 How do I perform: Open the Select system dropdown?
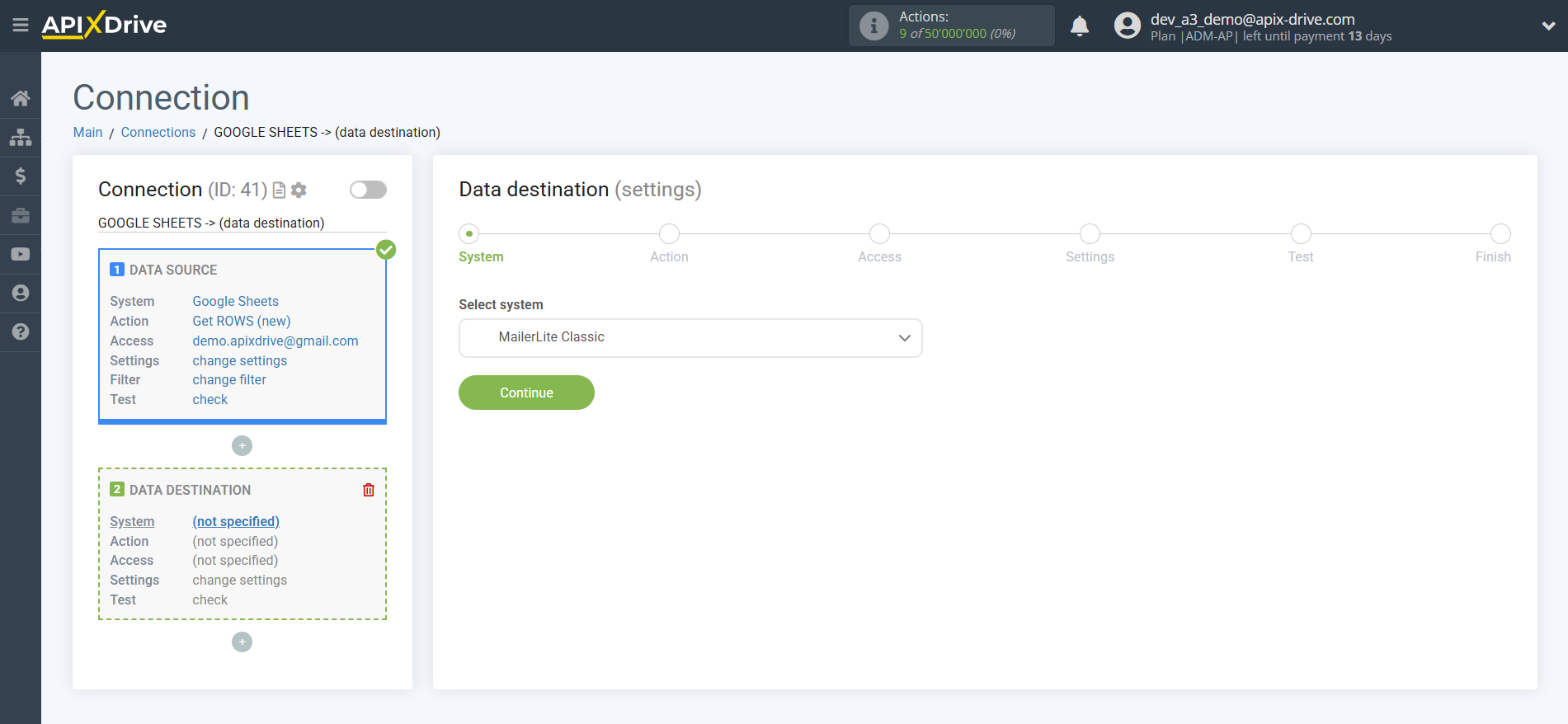pyautogui.click(x=690, y=338)
